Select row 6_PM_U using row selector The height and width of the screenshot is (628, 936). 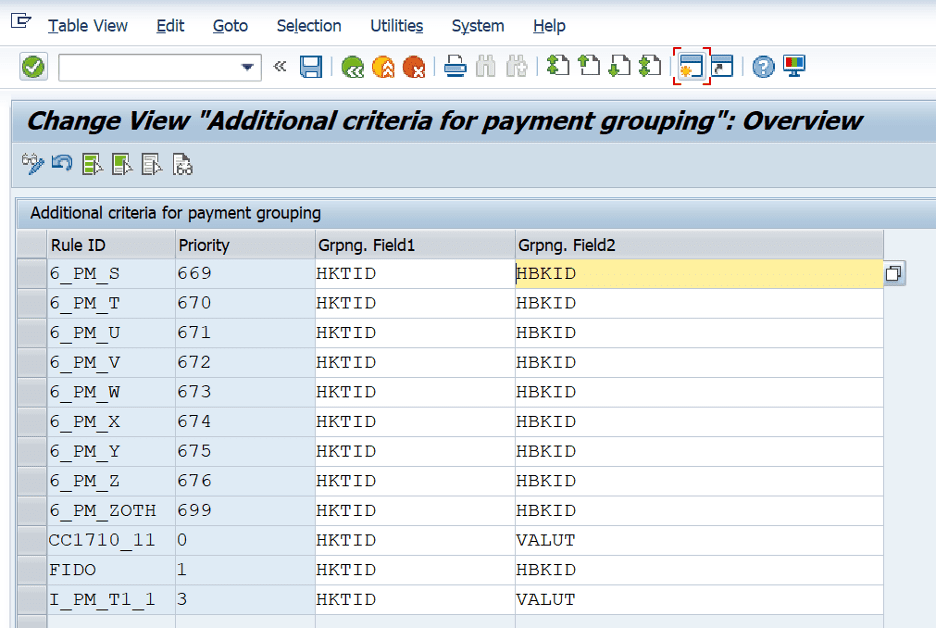32,333
